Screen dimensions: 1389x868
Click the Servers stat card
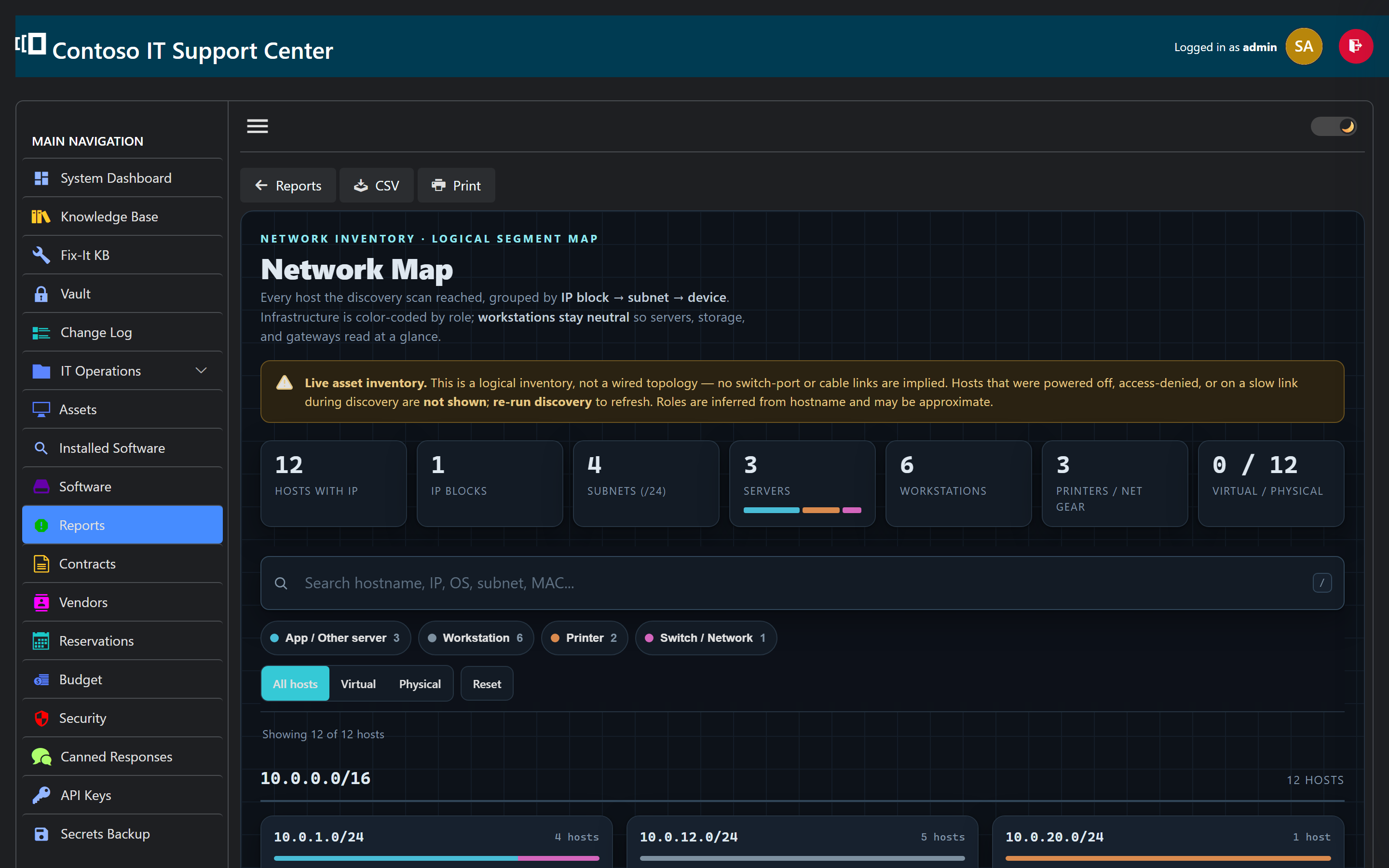(802, 483)
